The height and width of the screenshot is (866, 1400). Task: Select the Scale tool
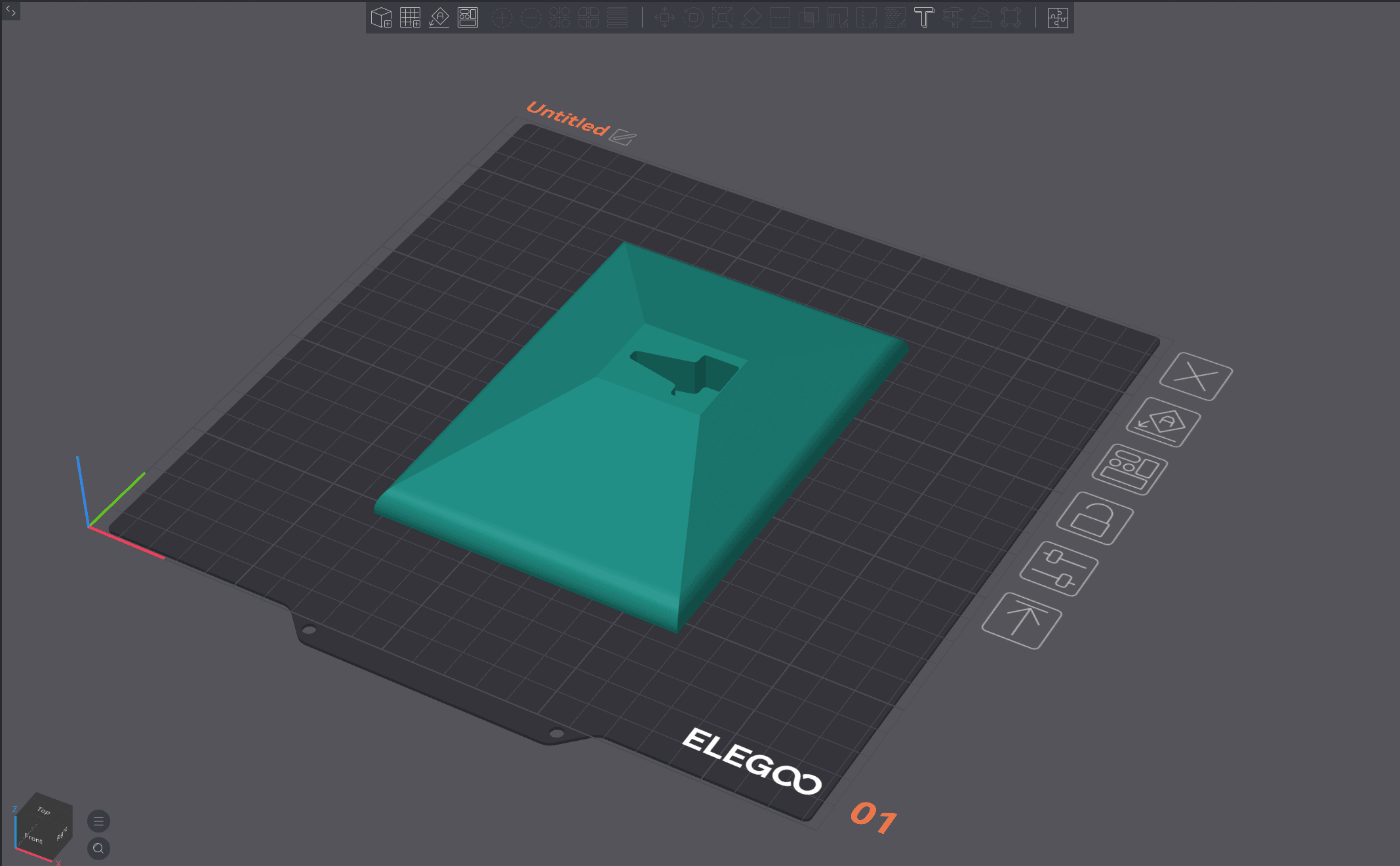[722, 18]
